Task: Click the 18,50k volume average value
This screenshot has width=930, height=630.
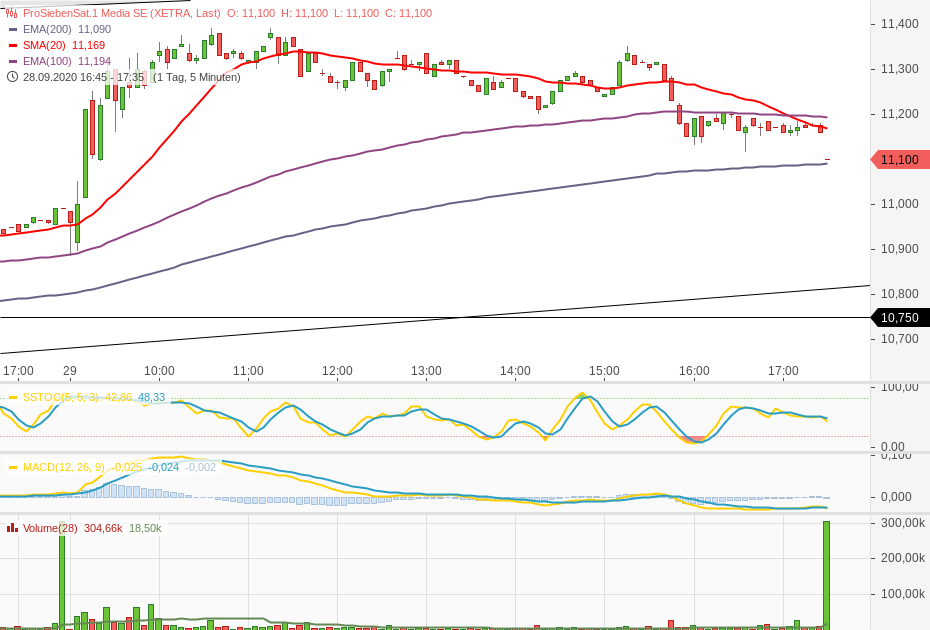Action: tap(145, 528)
